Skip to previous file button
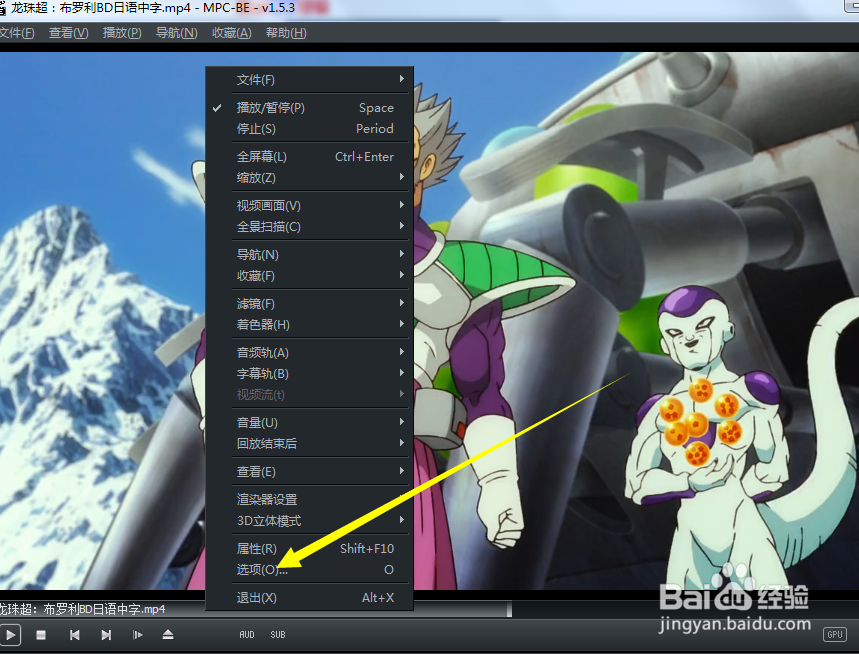This screenshot has height=654, width=859. tap(75, 635)
